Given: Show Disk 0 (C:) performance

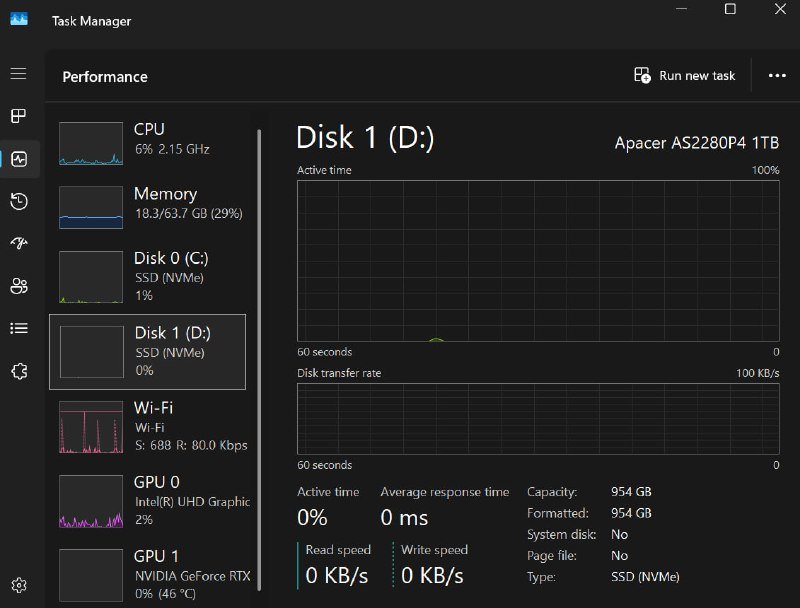Looking at the screenshot, I should point(148,275).
